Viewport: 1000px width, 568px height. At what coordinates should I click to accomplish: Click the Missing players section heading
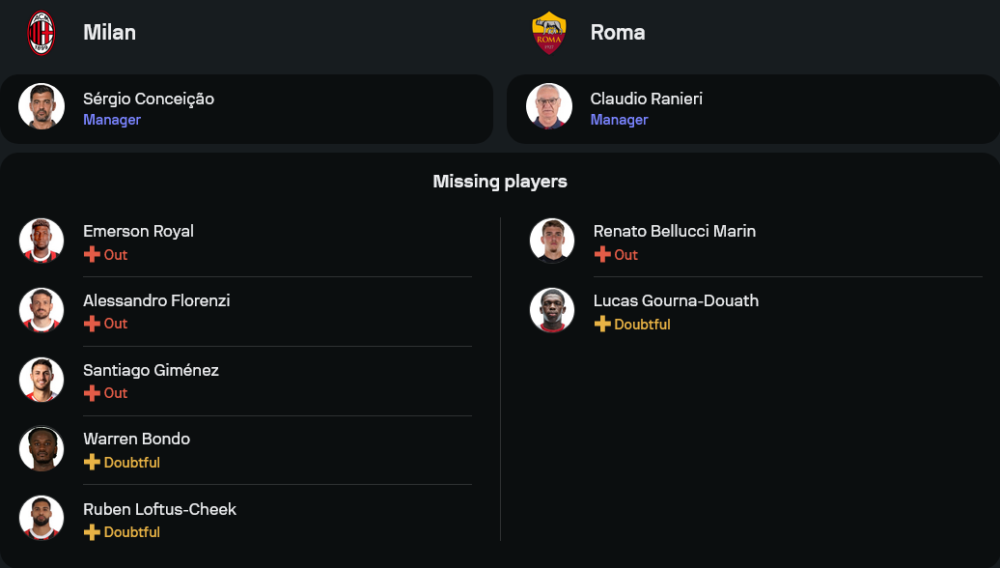[500, 182]
